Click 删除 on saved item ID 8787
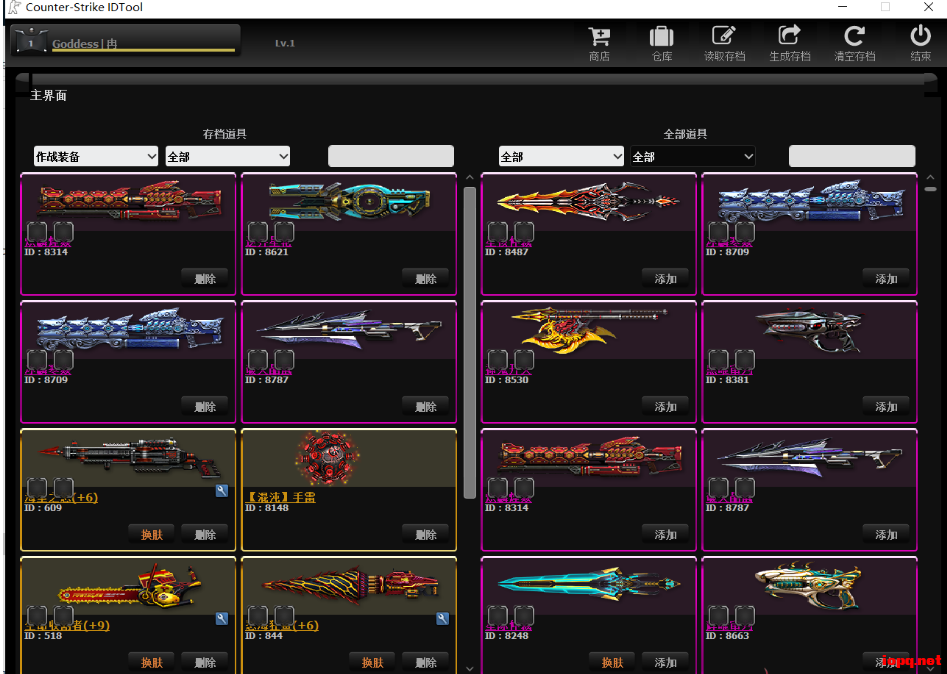The width and height of the screenshot is (947, 674). (425, 406)
